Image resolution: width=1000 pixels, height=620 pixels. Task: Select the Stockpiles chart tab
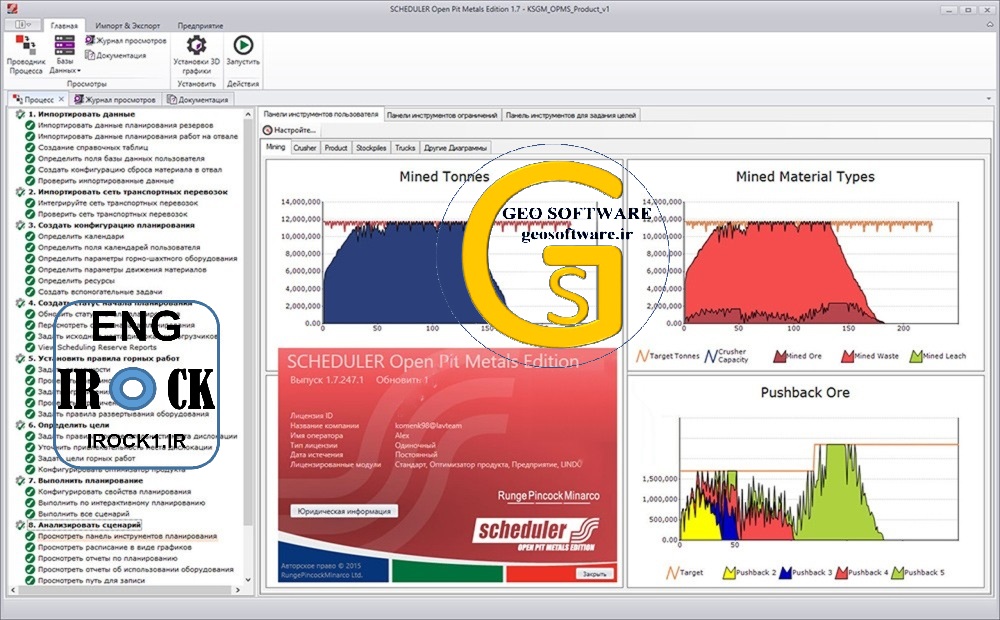[371, 148]
